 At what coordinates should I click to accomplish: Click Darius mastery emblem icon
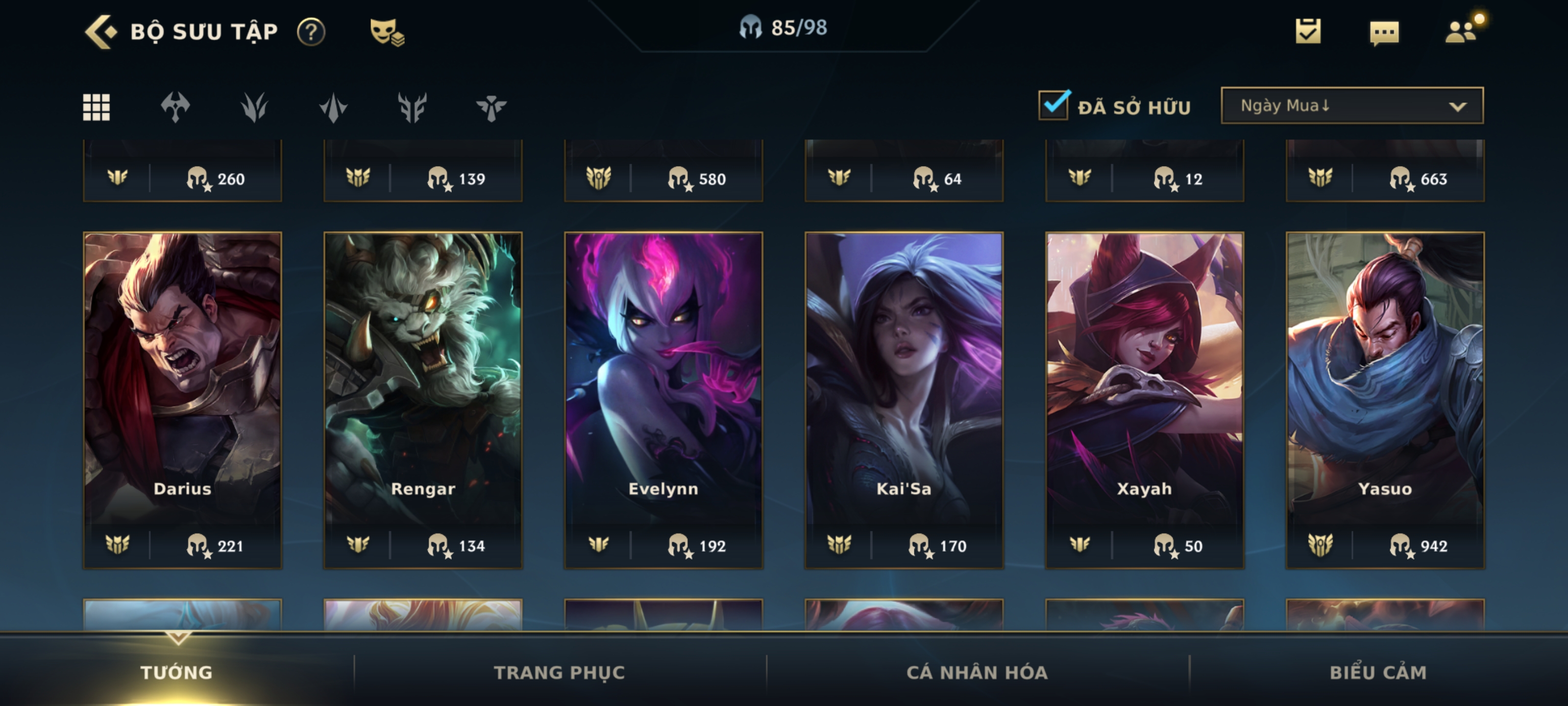click(x=118, y=544)
